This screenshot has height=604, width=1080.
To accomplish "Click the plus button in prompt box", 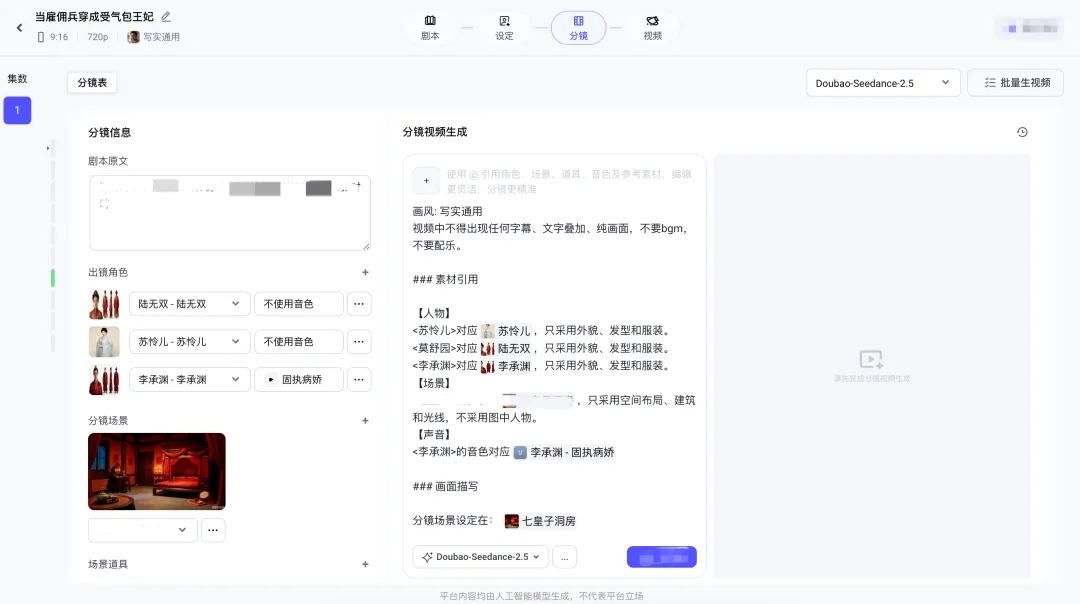I will tap(426, 181).
